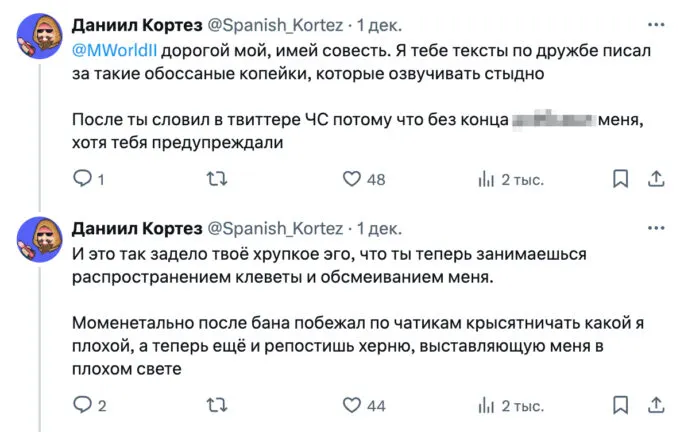
Task: Like the second tweet with 44 likes
Action: 352,405
